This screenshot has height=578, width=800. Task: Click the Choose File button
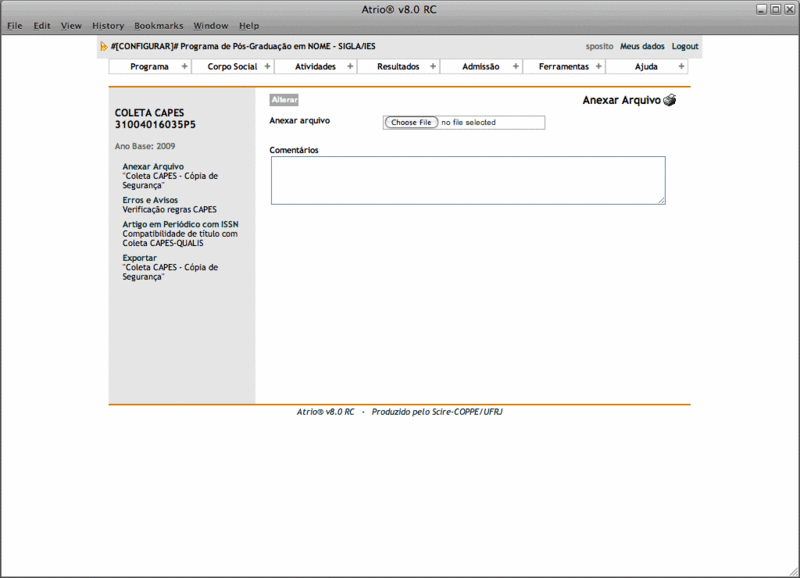tap(412, 122)
